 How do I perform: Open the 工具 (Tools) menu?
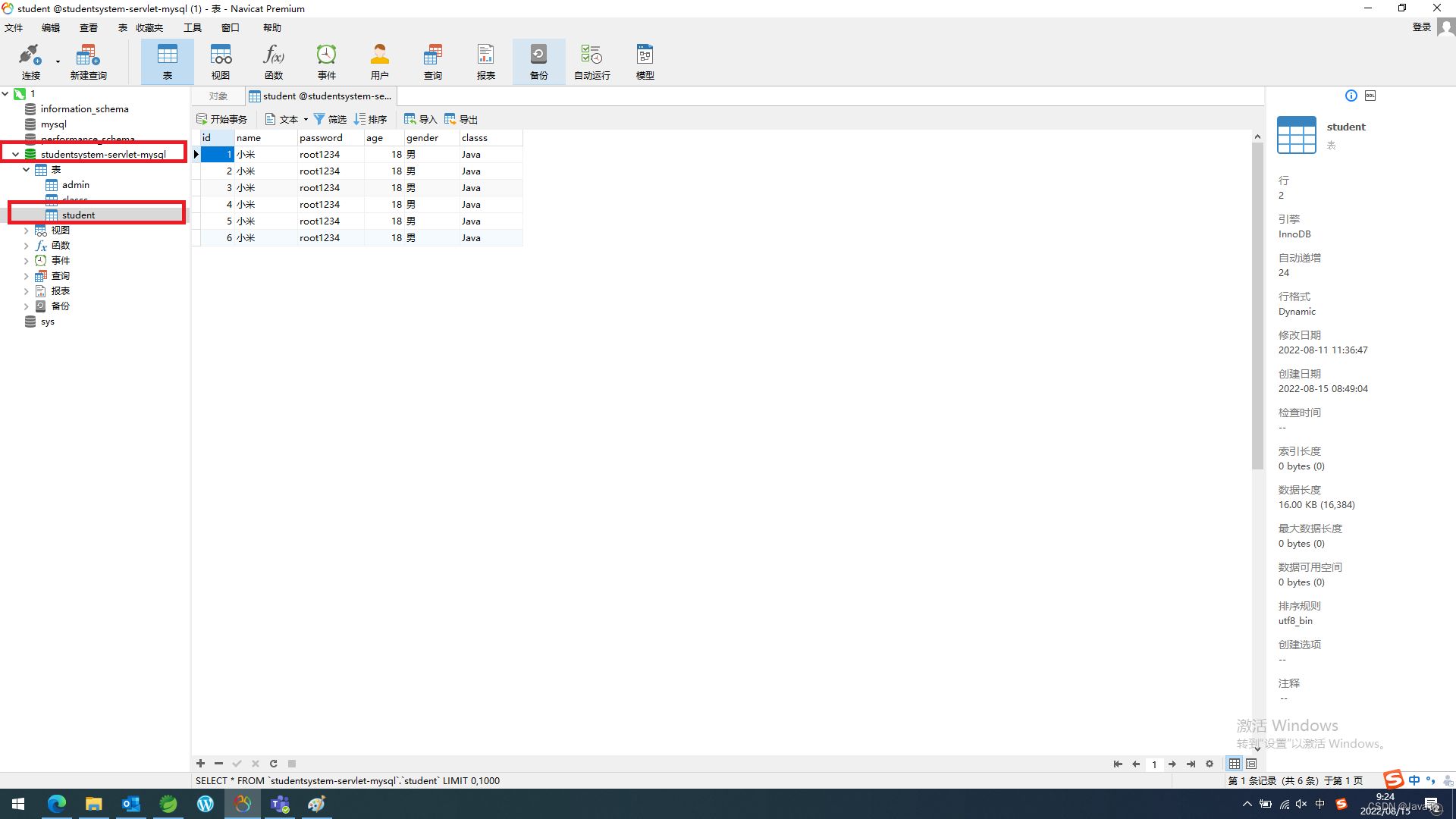pyautogui.click(x=192, y=27)
